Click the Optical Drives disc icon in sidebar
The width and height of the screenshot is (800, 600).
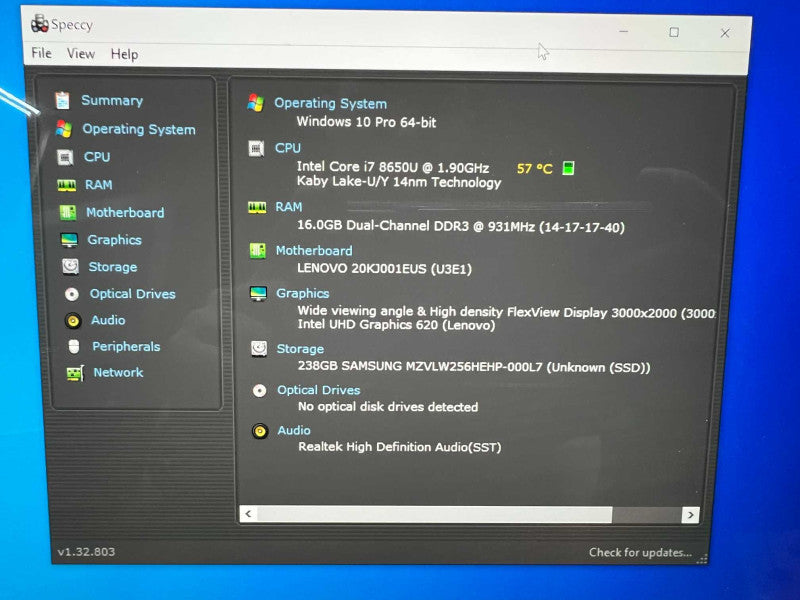point(71,294)
